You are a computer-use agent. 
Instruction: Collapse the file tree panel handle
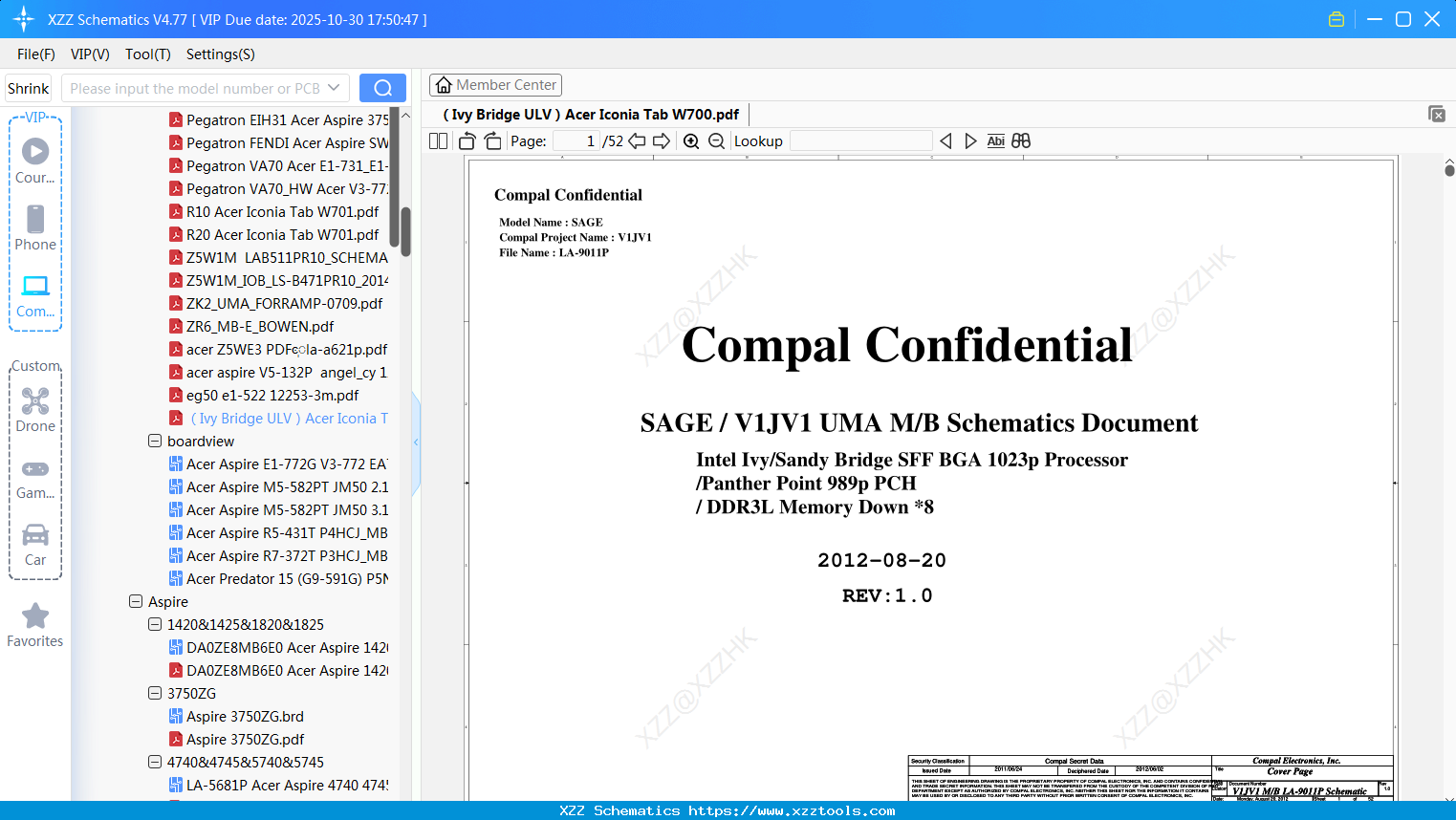point(416,442)
